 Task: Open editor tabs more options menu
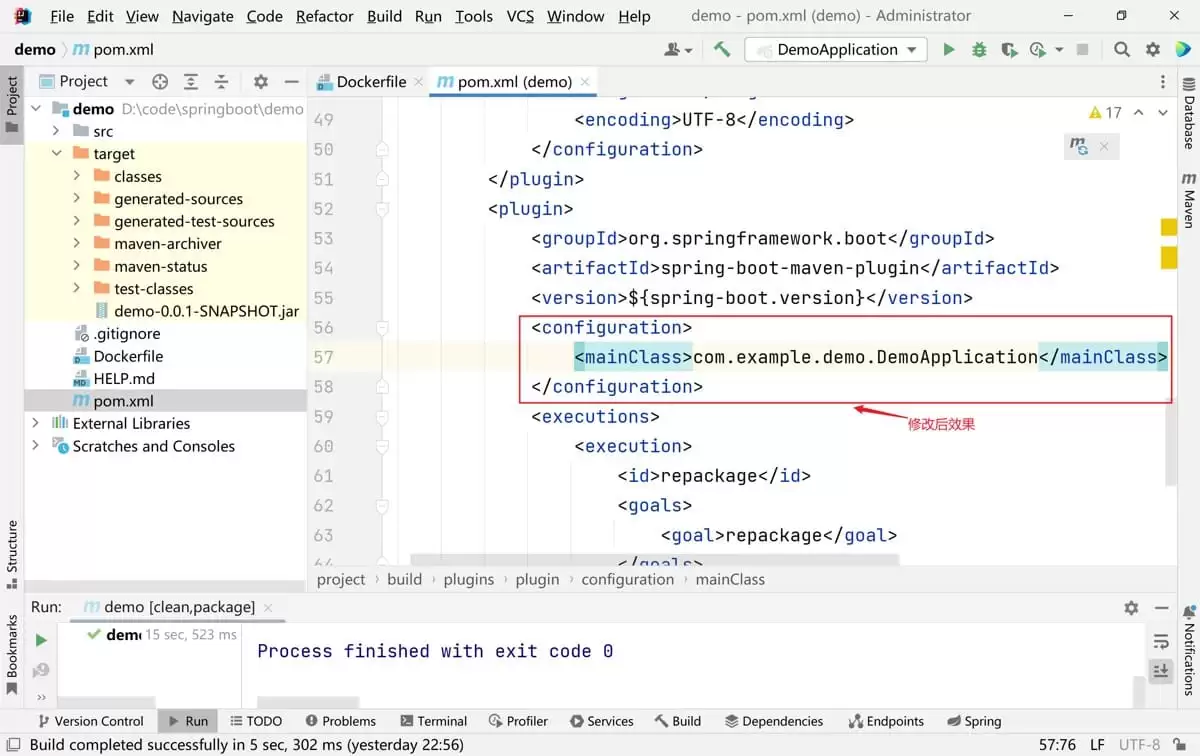[x=1162, y=82]
